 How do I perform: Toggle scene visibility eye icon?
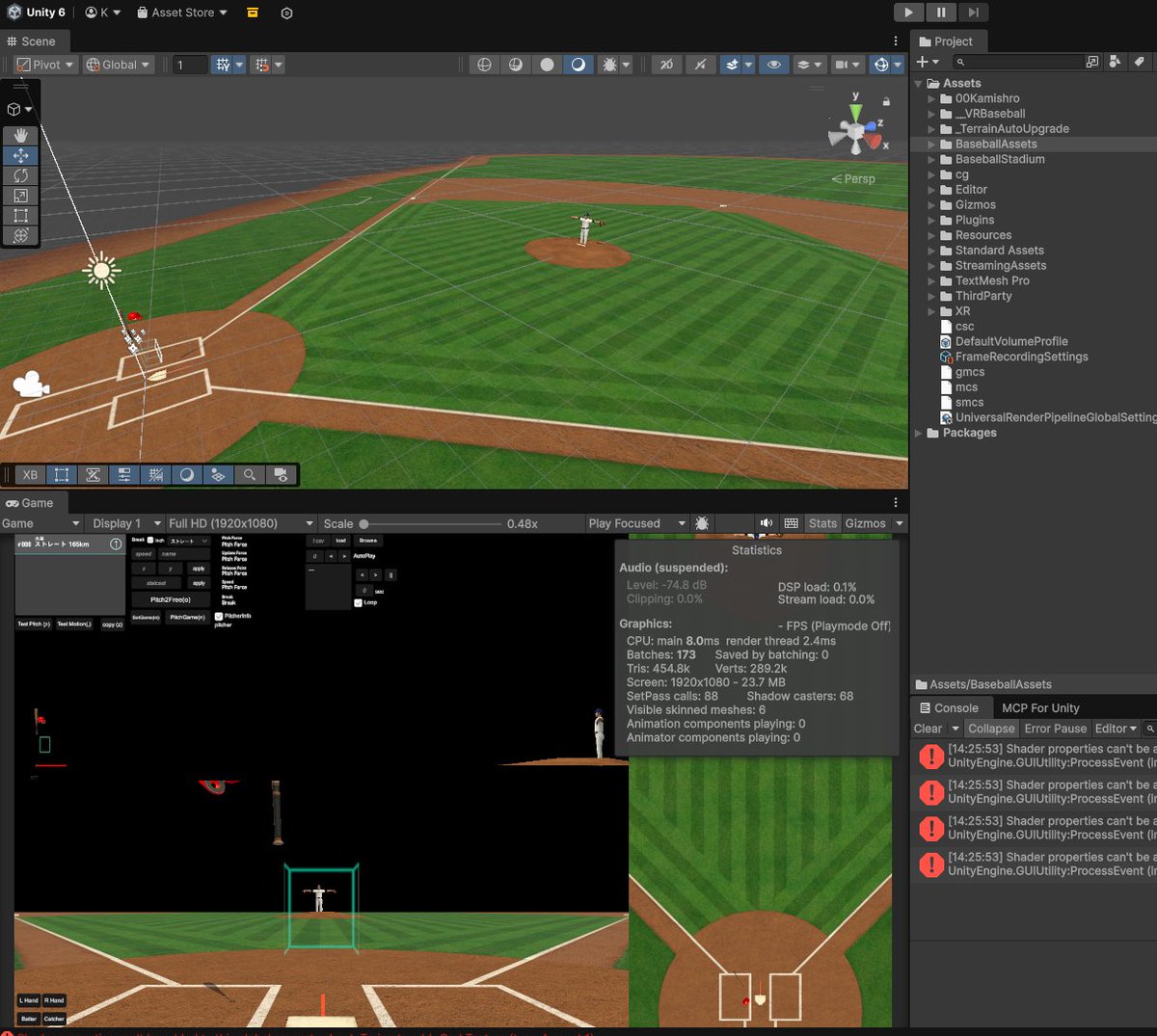click(x=773, y=65)
